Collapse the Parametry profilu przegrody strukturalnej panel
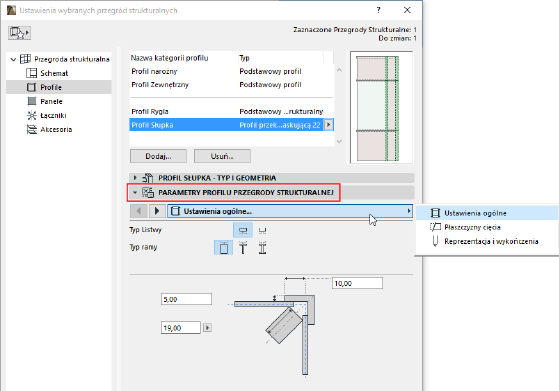Viewport: 559px width, 391px height. [135, 192]
